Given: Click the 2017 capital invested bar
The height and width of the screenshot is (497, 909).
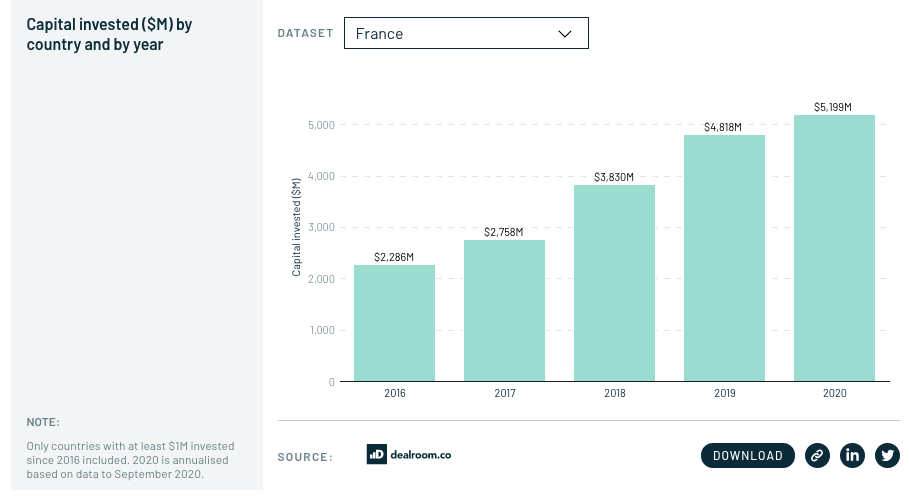Looking at the screenshot, I should pyautogui.click(x=504, y=310).
